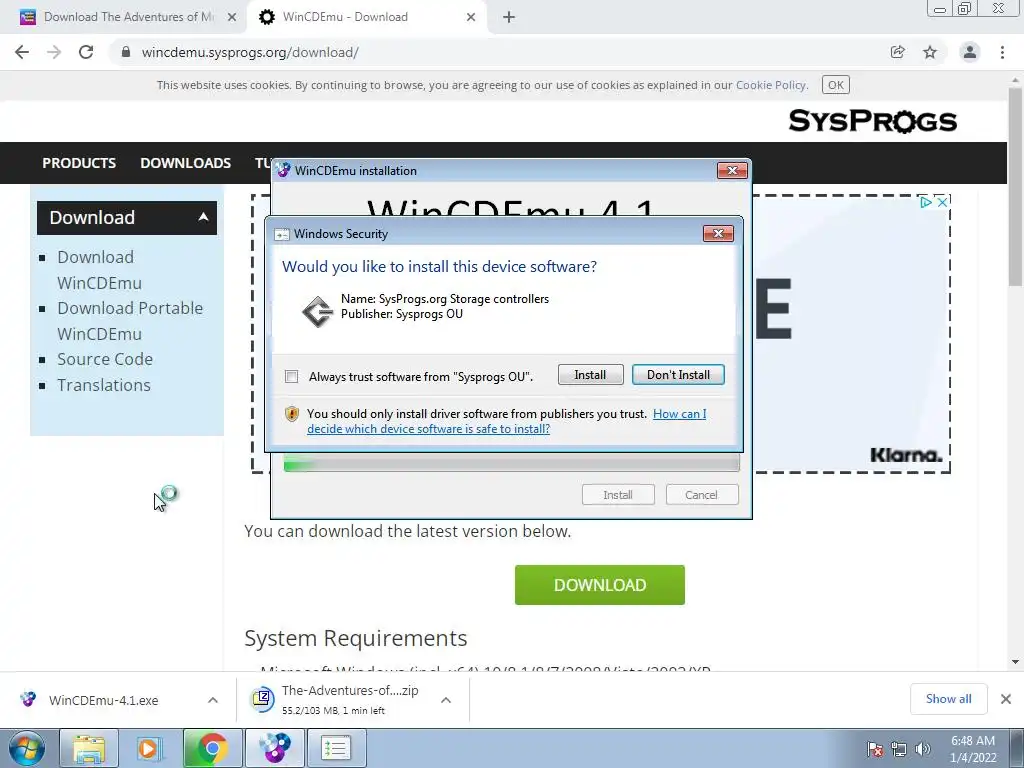This screenshot has height=768, width=1024.
Task: Open the Windows Start orb
Action: [x=27, y=748]
